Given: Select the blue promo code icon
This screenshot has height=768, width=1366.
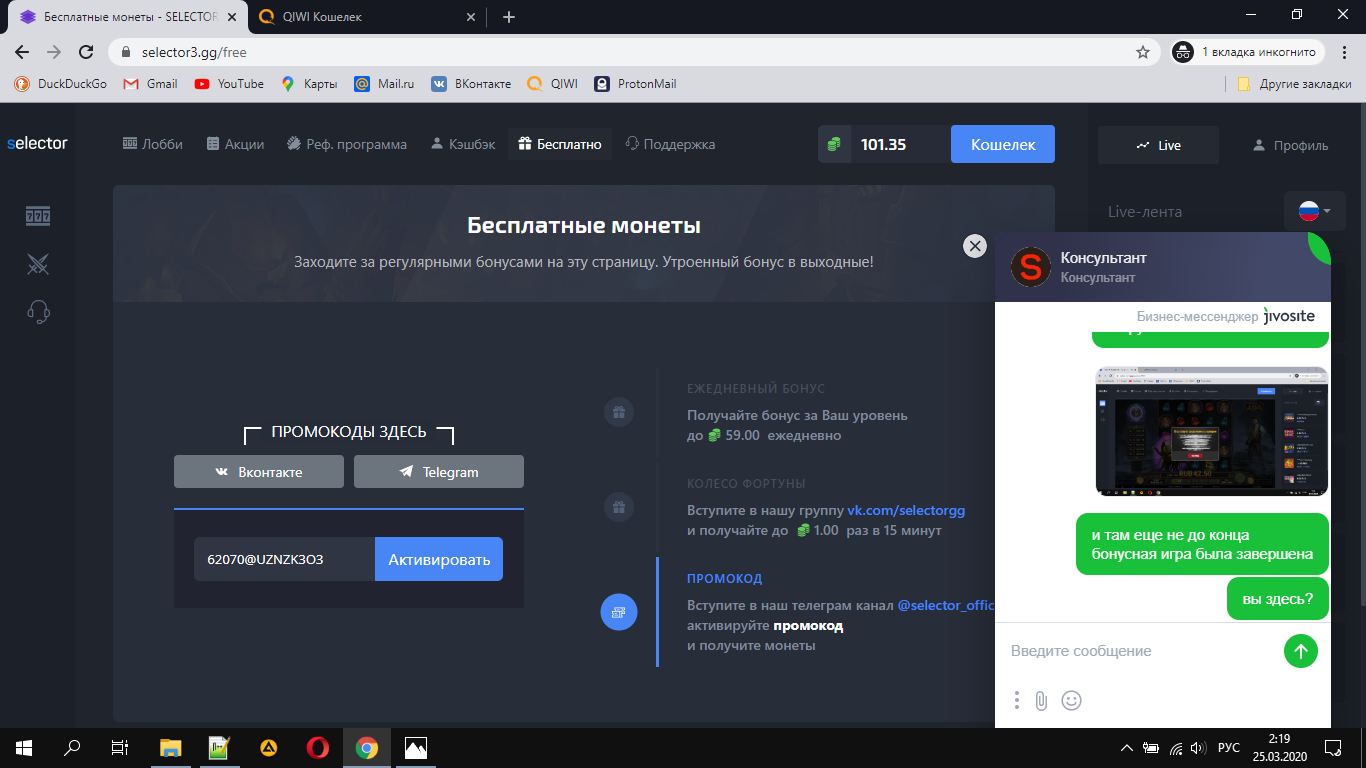Looking at the screenshot, I should pos(619,611).
